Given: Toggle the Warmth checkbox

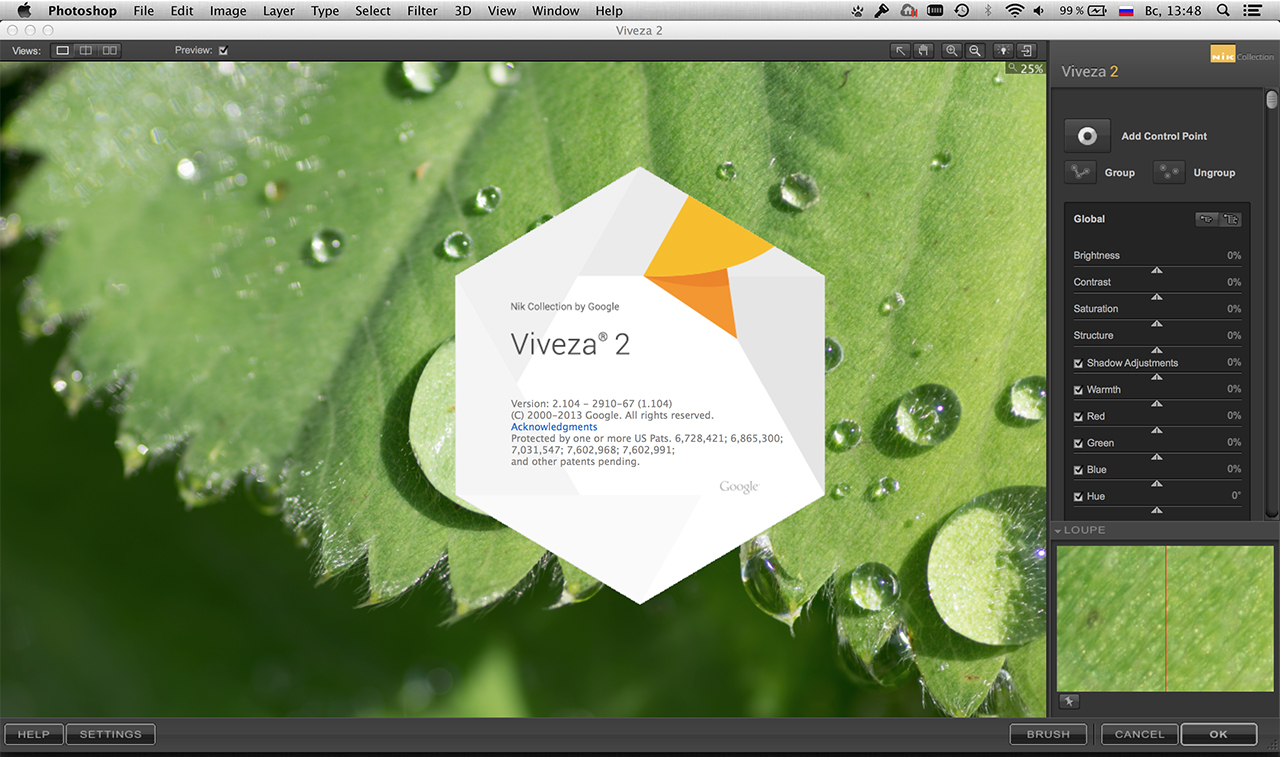Looking at the screenshot, I should pos(1078,390).
